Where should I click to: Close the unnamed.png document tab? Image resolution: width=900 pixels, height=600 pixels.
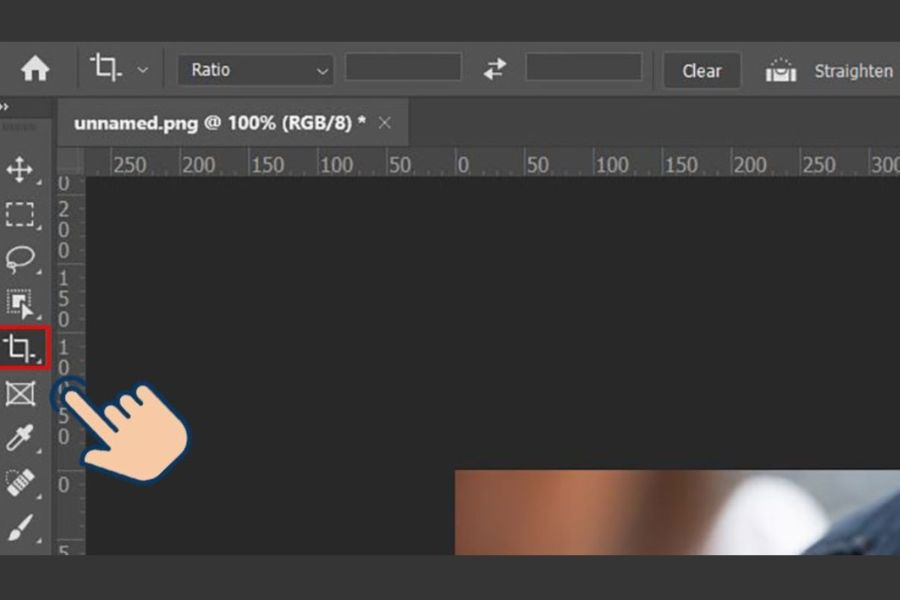tap(385, 123)
